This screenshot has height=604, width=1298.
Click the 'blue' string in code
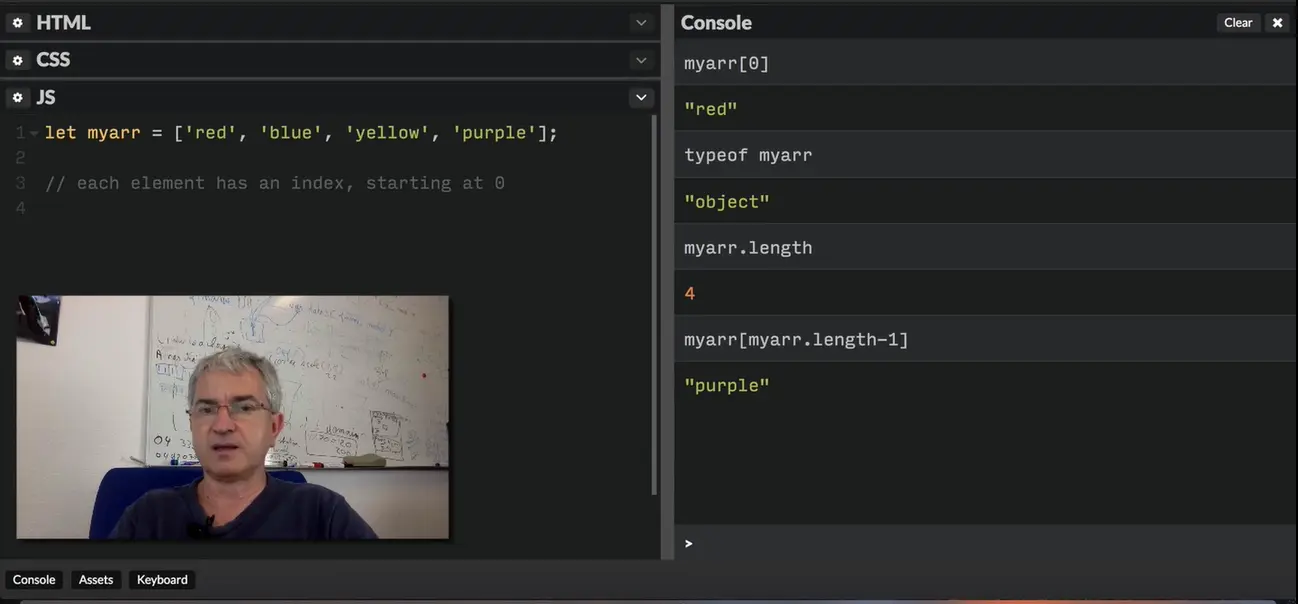(290, 132)
